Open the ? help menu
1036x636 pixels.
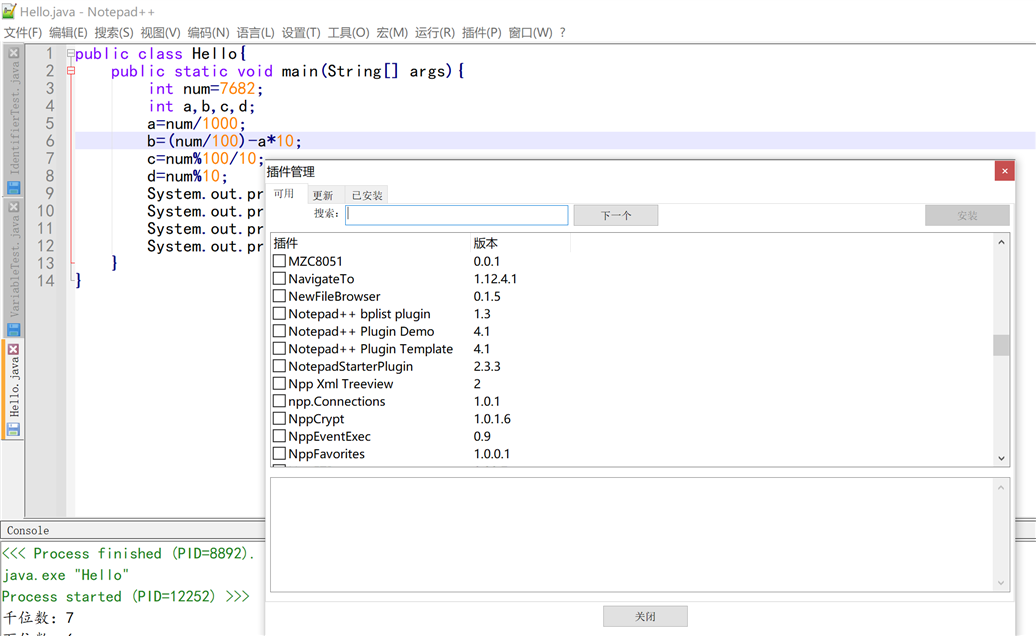(562, 32)
